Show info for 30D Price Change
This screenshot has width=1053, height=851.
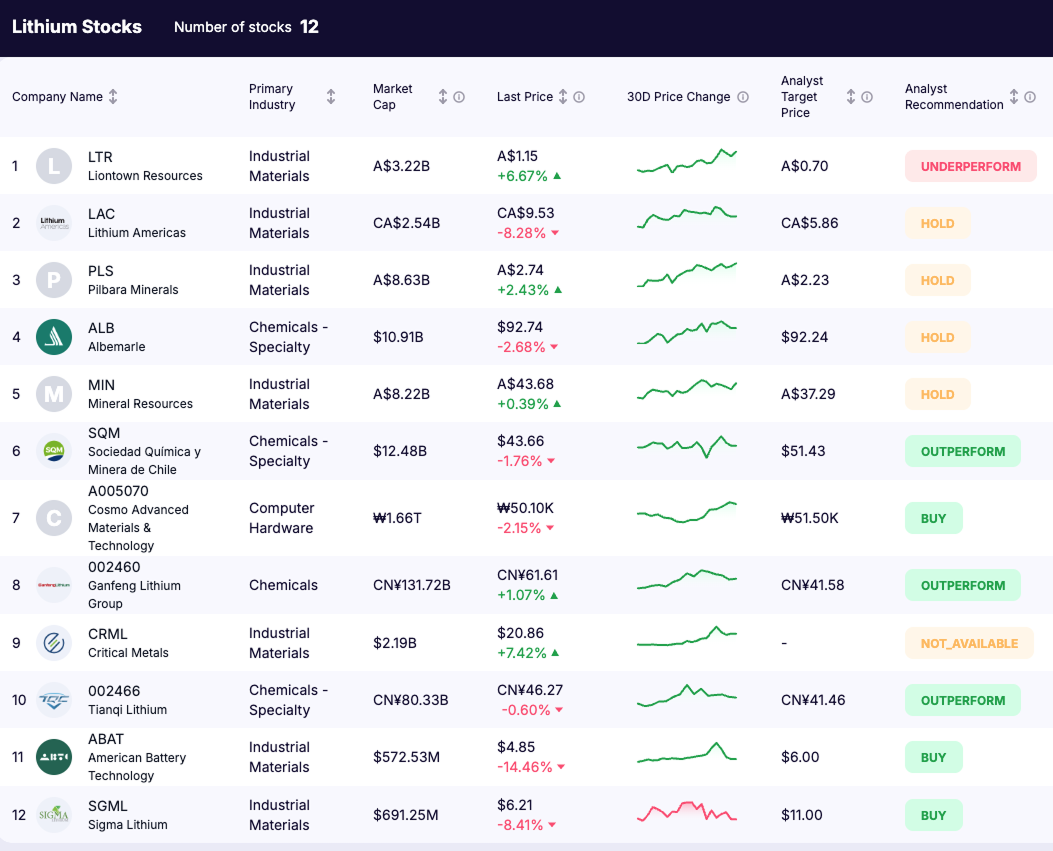click(x=743, y=97)
